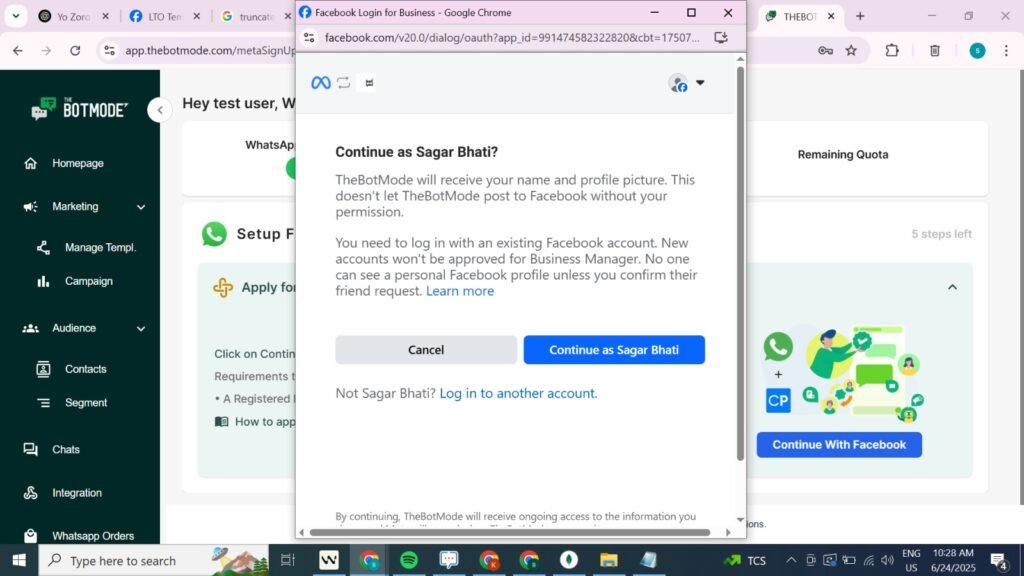Click the popup's facebook.com URL field
The width and height of the screenshot is (1024, 576).
pyautogui.click(x=512, y=38)
